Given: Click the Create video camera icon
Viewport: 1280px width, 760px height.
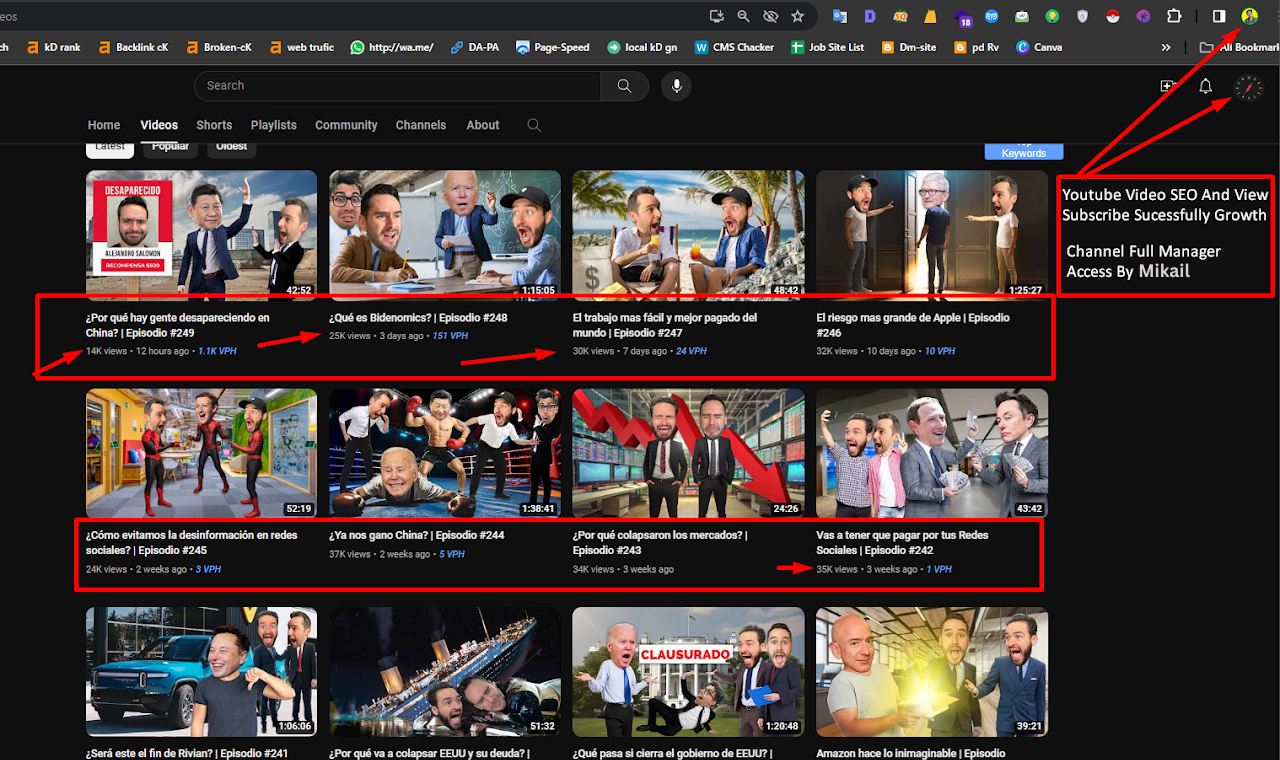Looking at the screenshot, I should pos(1167,87).
